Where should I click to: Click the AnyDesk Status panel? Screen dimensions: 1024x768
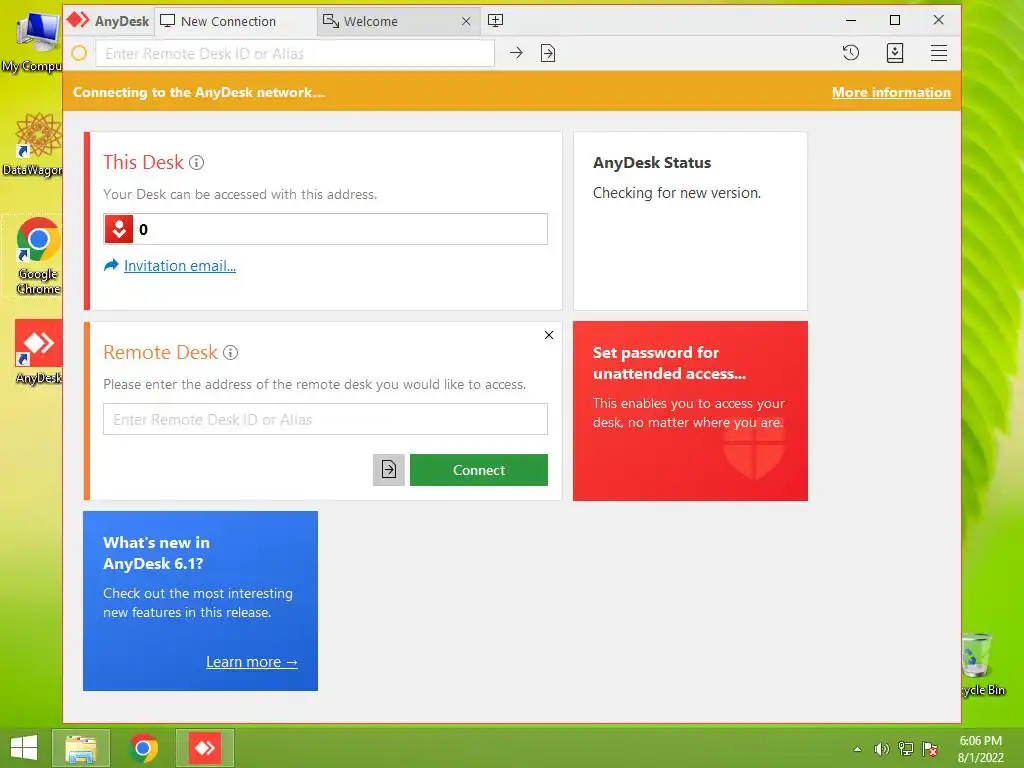tap(690, 221)
